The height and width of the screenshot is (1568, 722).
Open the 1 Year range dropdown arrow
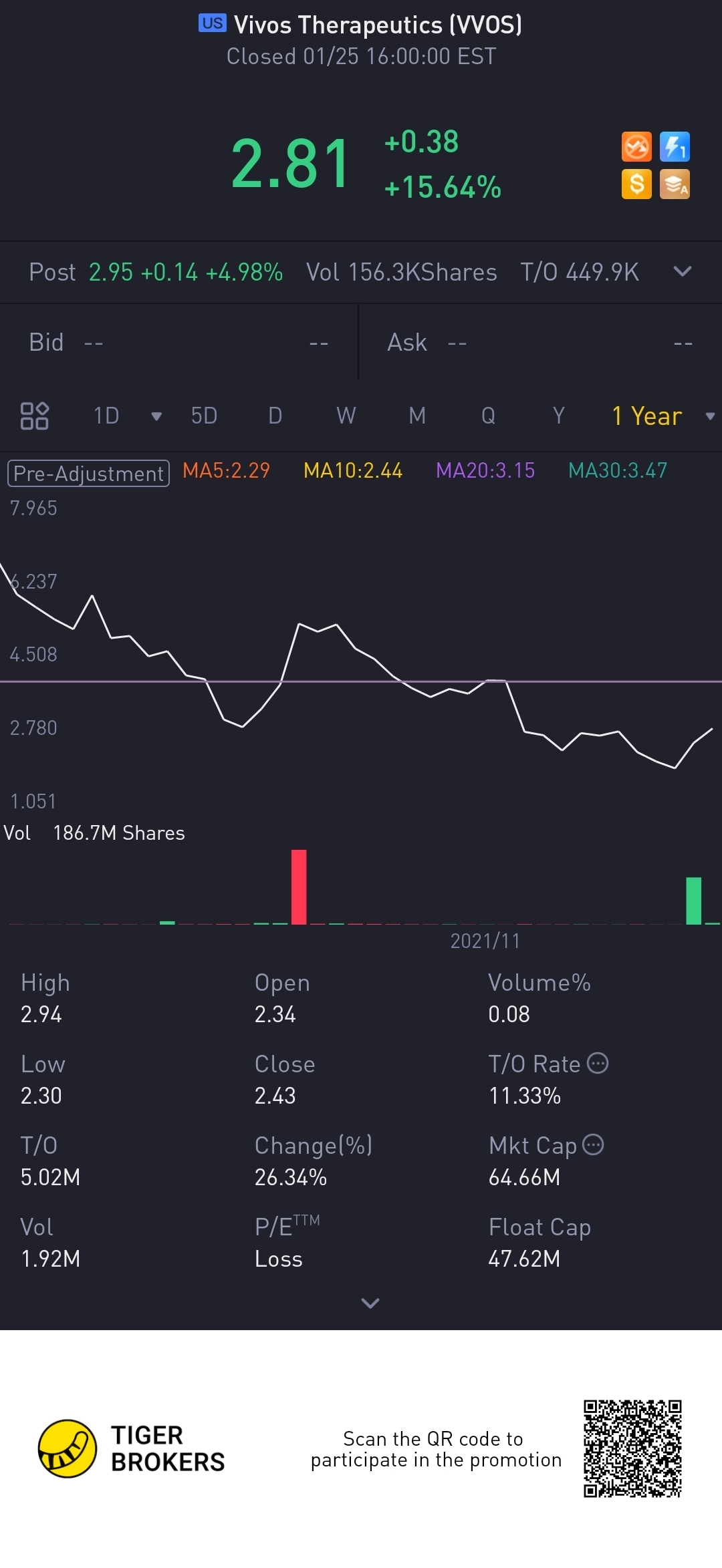click(710, 416)
